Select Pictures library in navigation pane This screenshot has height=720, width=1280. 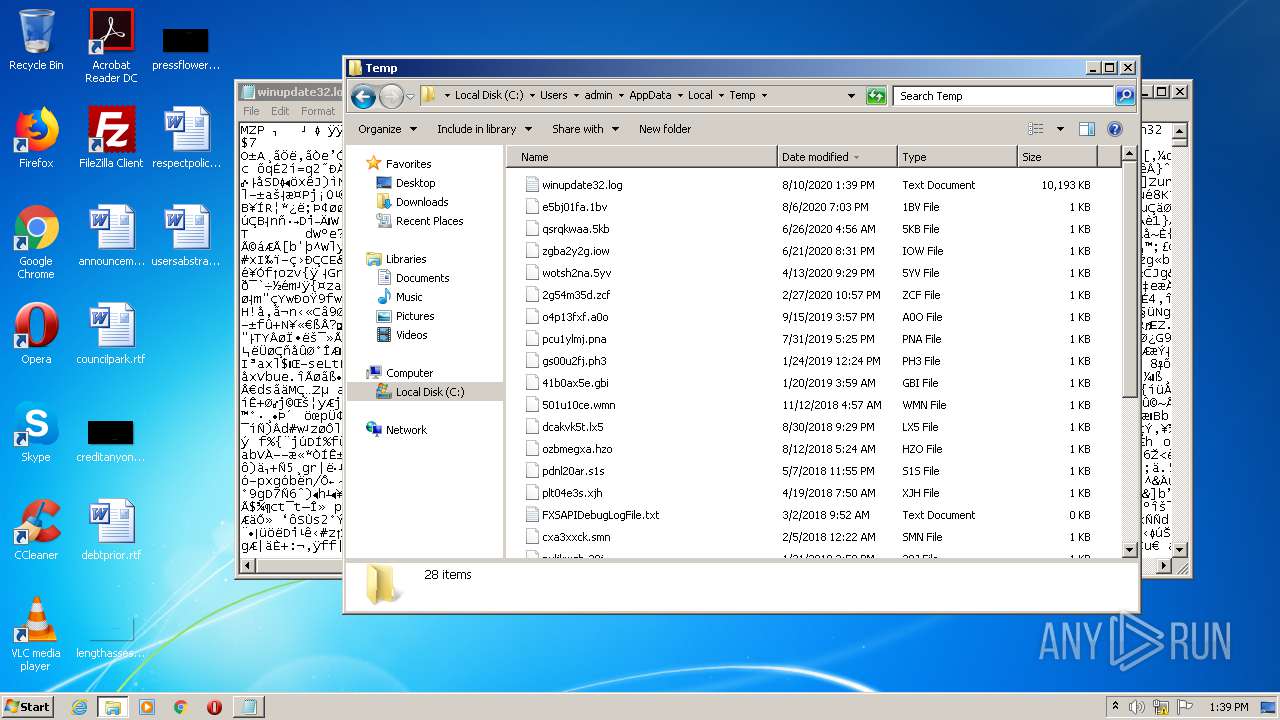(414, 316)
